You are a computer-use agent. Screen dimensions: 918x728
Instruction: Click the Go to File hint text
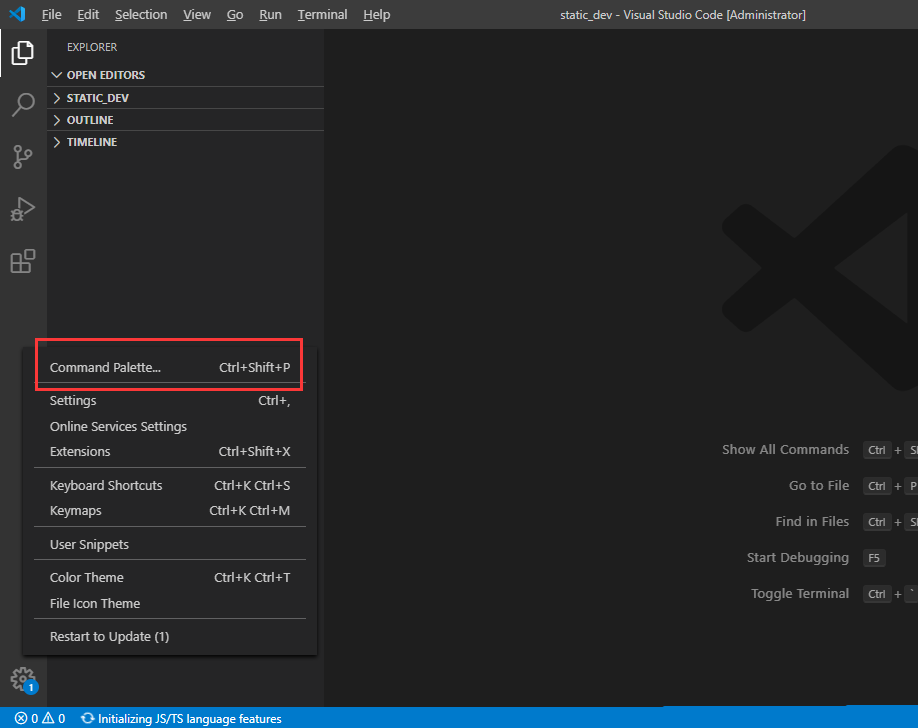click(x=818, y=486)
